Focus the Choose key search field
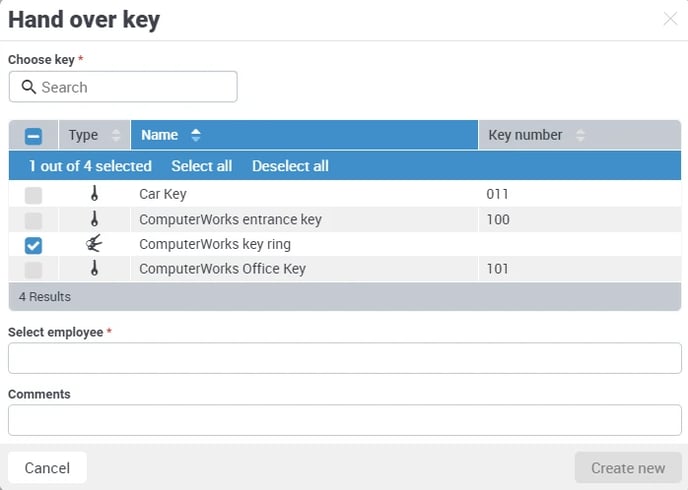The height and width of the screenshot is (490, 688). click(x=123, y=87)
